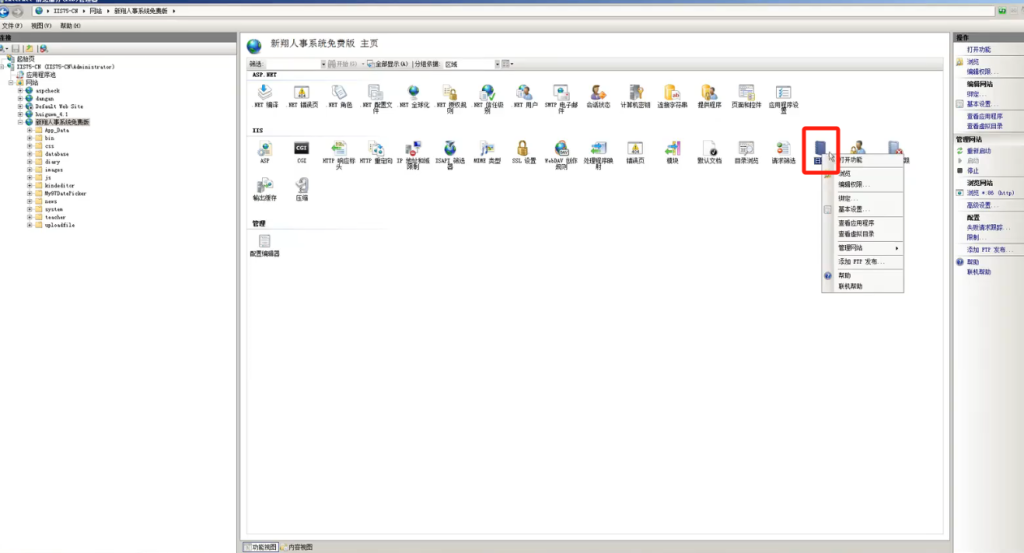1024x553 pixels.
Task: Choose 查看虚拟目录 in the context menu
Action: [x=856, y=234]
